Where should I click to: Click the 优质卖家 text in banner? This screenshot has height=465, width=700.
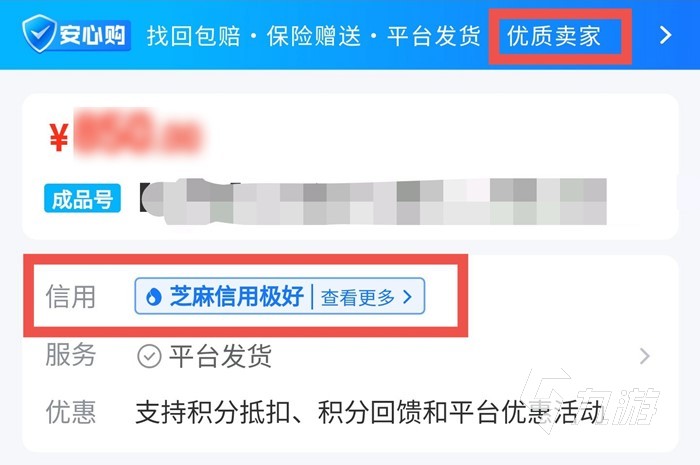[554, 36]
